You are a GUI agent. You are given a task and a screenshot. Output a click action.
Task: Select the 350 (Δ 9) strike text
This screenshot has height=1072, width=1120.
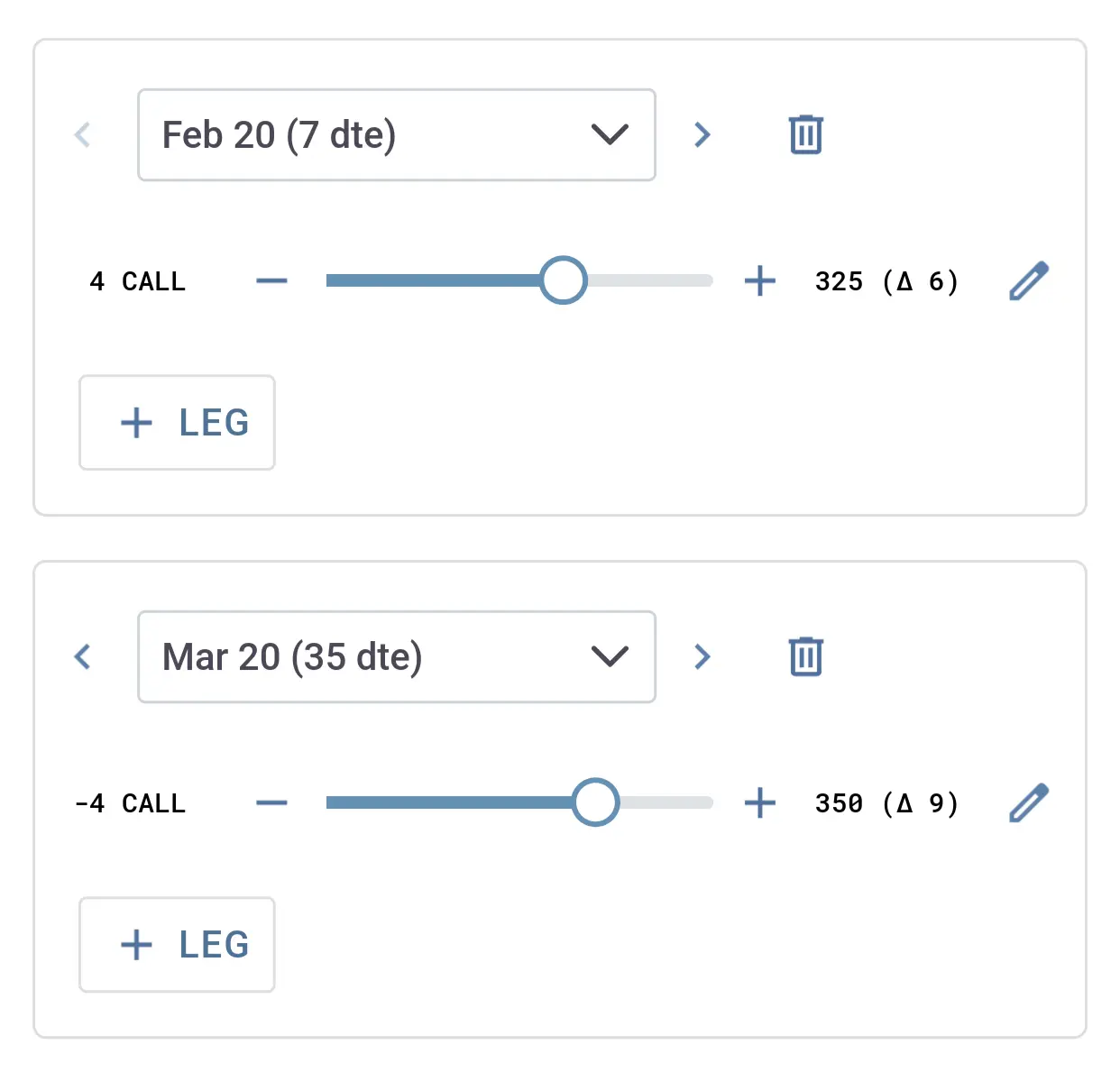pyautogui.click(x=886, y=802)
